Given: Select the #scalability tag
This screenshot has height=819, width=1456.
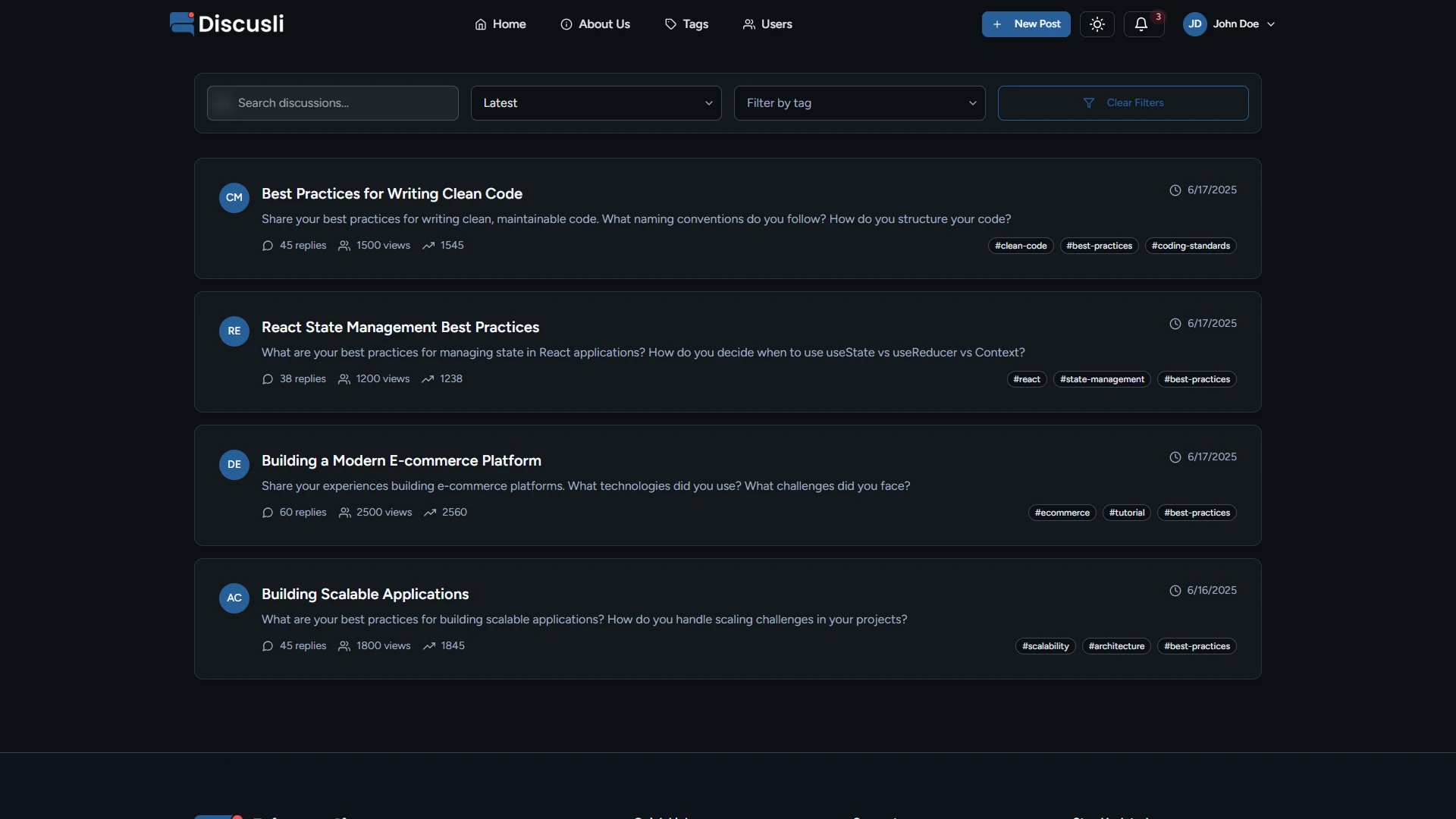Looking at the screenshot, I should [x=1045, y=646].
